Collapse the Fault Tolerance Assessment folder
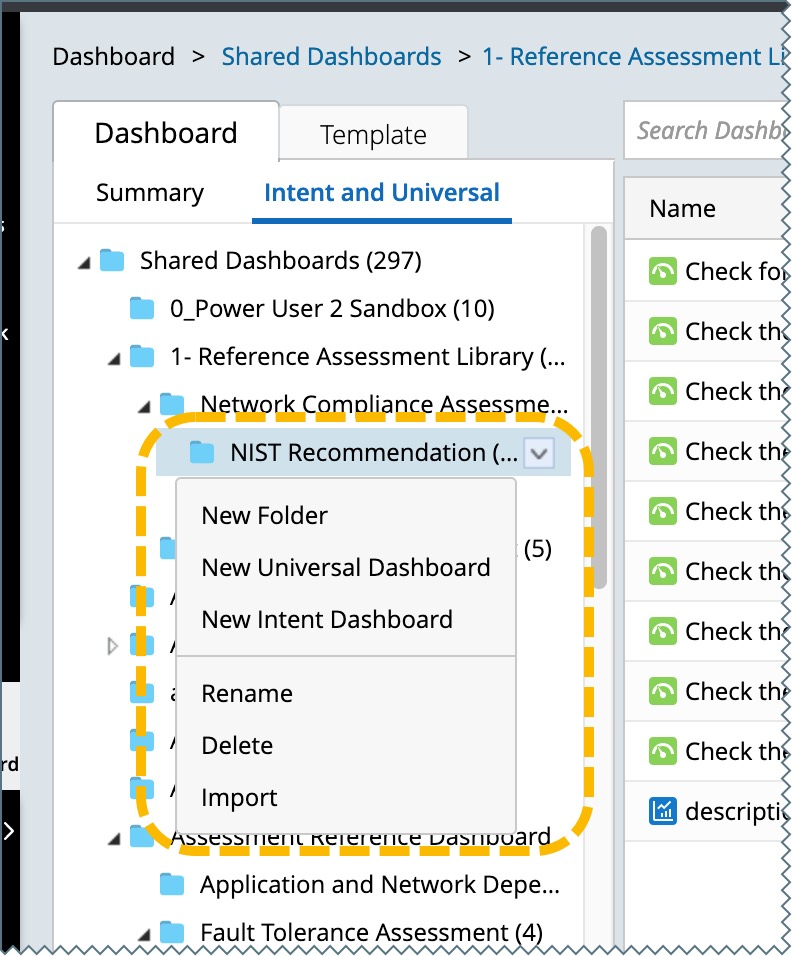The height and width of the screenshot is (956, 792). pyautogui.click(x=143, y=934)
